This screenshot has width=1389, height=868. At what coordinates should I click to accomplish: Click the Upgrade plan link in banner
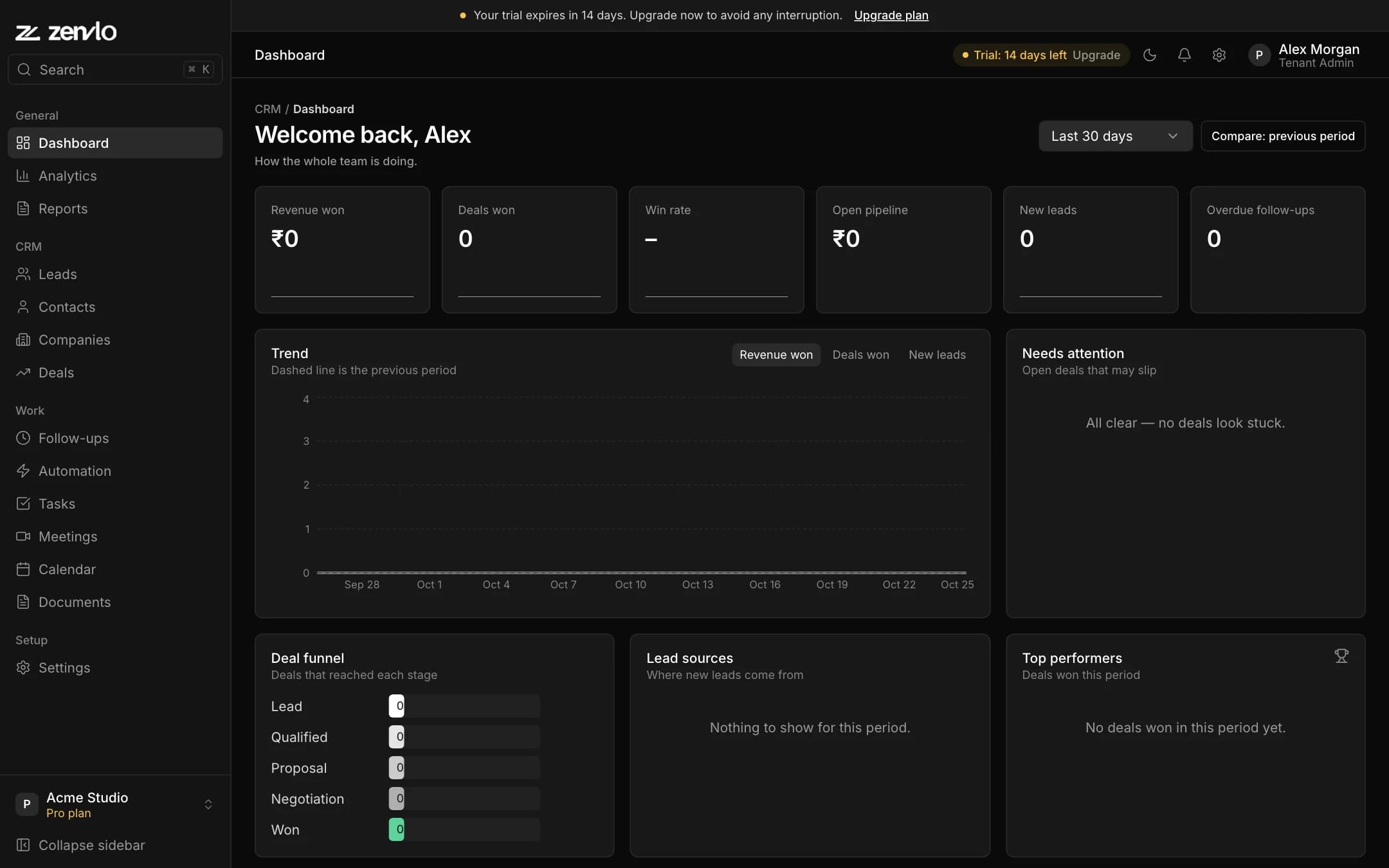(x=891, y=15)
